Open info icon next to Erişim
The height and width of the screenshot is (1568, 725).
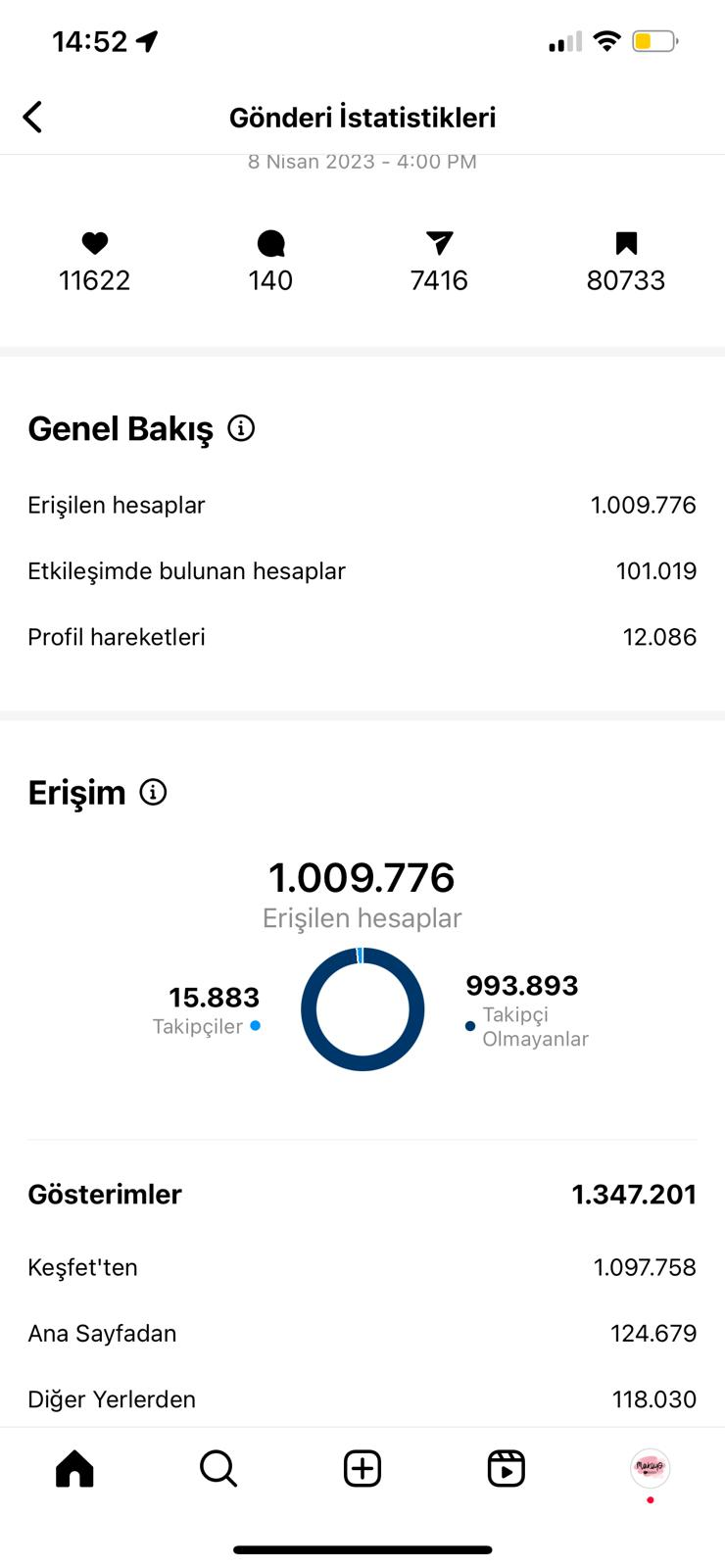tap(153, 792)
